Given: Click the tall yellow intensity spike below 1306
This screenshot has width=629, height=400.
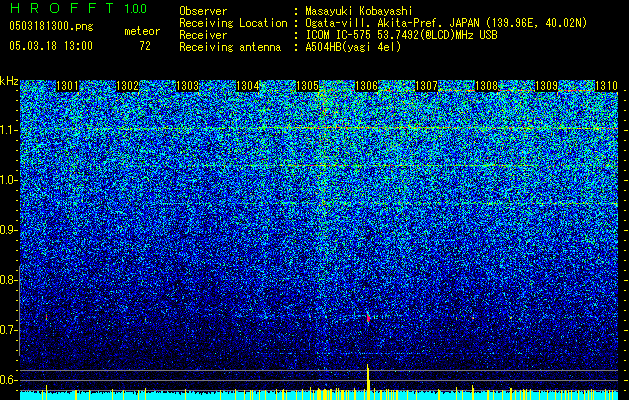Looking at the screenshot, I should 368,382.
